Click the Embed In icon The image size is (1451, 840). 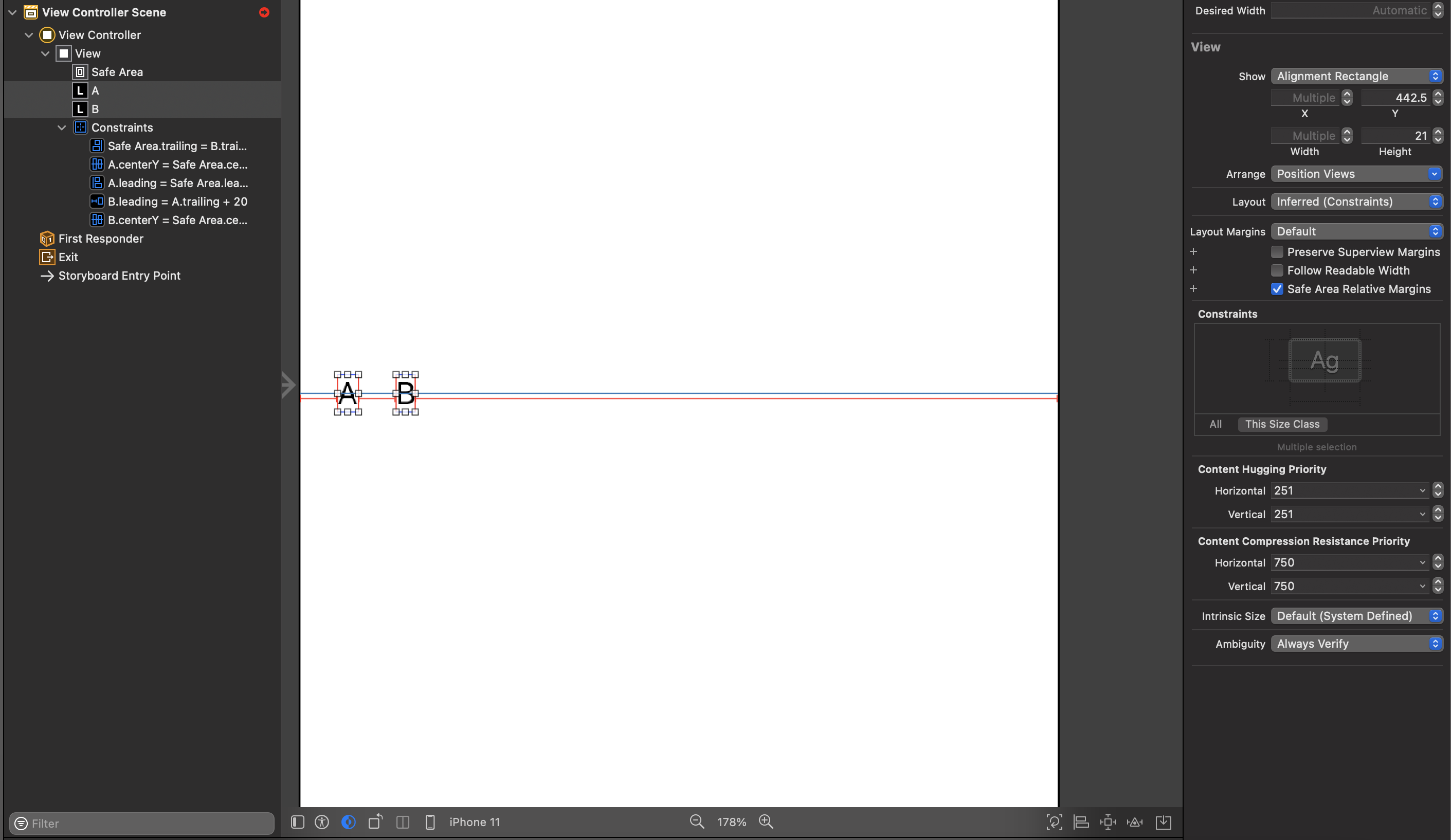tap(1163, 822)
